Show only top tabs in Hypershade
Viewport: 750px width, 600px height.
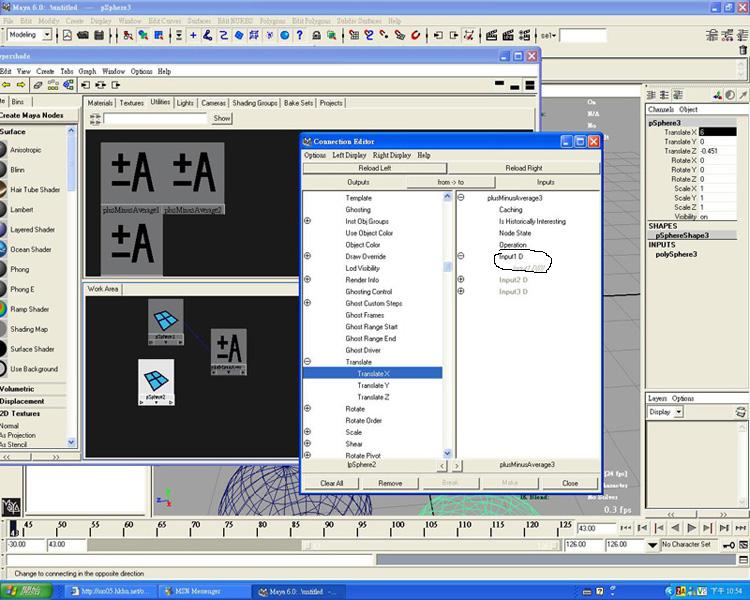click(x=499, y=83)
